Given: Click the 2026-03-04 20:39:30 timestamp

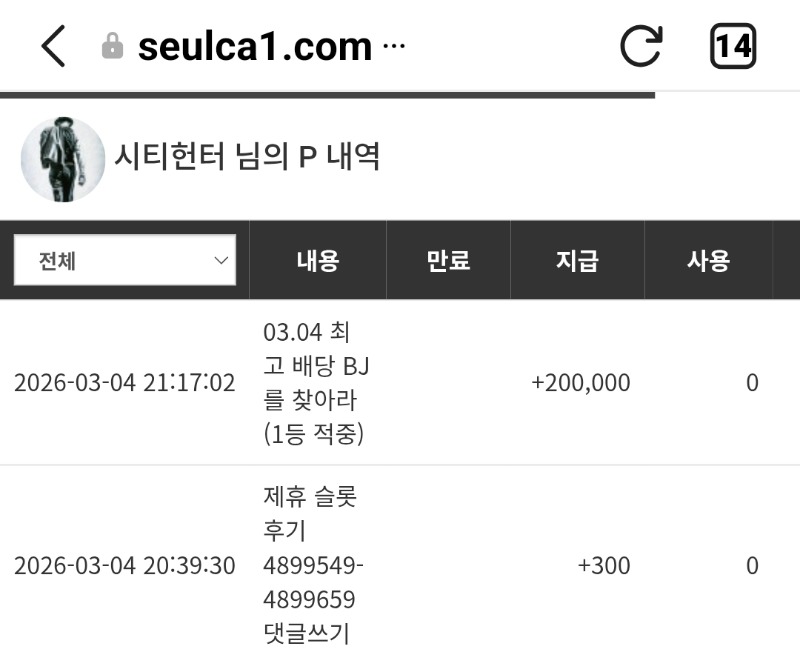Looking at the screenshot, I should [125, 566].
